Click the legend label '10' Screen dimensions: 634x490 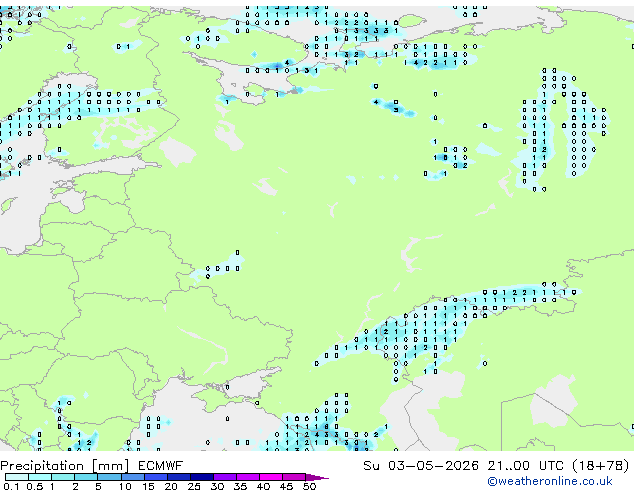(x=125, y=486)
